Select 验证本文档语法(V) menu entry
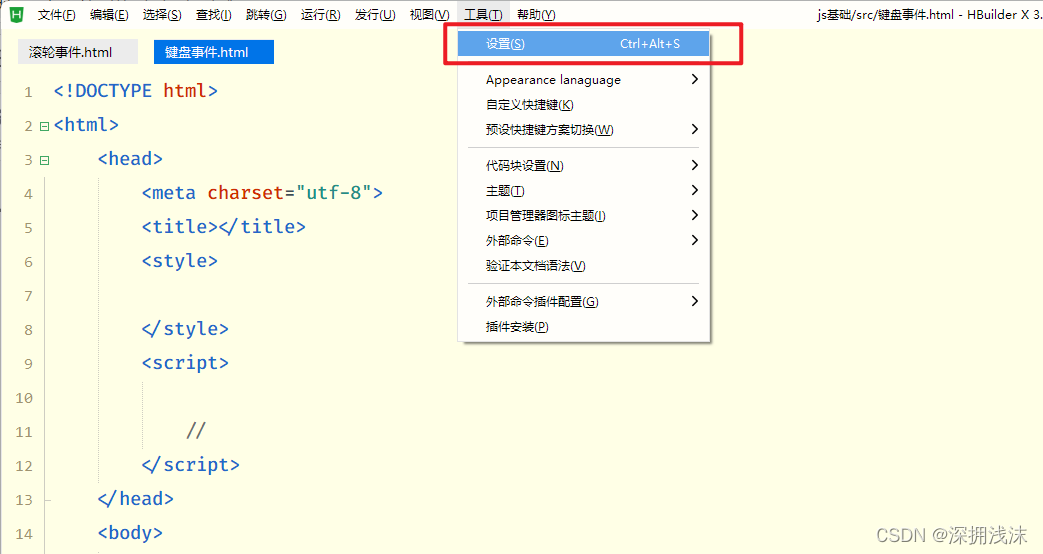This screenshot has width=1043, height=554. click(x=584, y=266)
